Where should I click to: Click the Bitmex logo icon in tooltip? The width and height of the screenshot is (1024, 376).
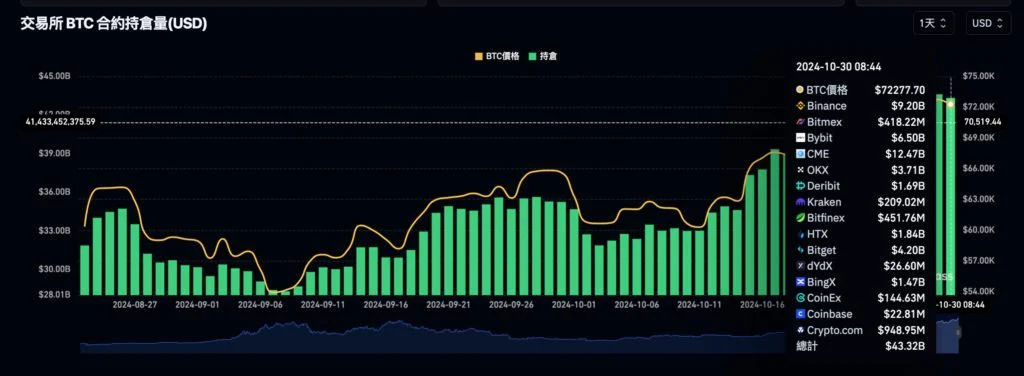pos(800,122)
